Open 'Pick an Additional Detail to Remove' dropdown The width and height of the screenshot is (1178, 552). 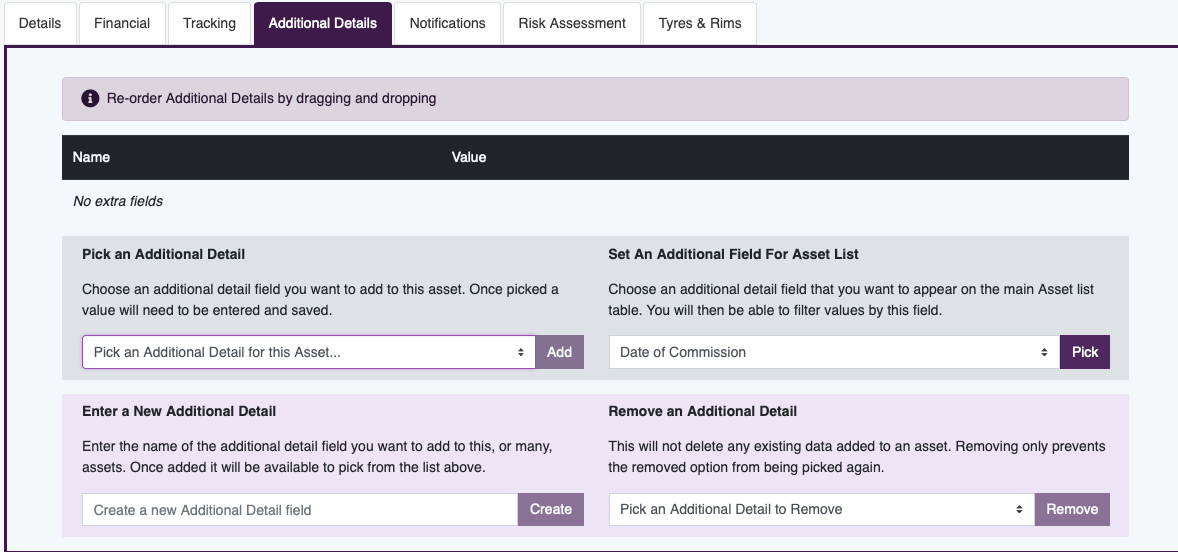[821, 509]
